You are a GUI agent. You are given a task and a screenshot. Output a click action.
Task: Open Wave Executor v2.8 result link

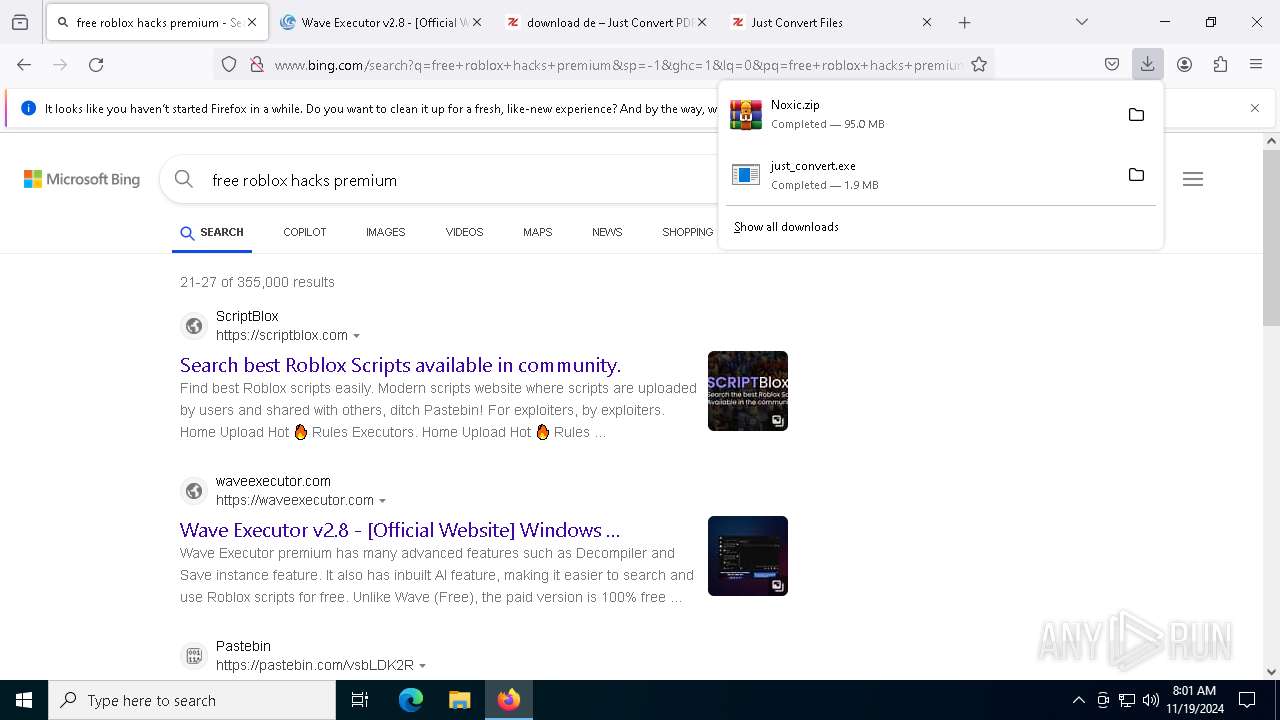(400, 530)
